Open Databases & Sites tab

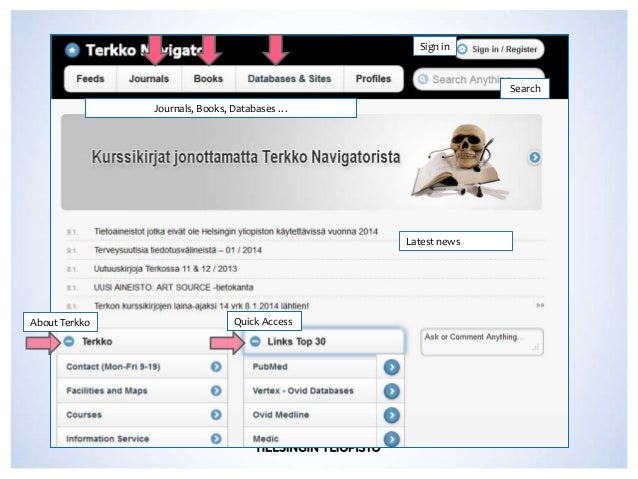pyautogui.click(x=289, y=79)
